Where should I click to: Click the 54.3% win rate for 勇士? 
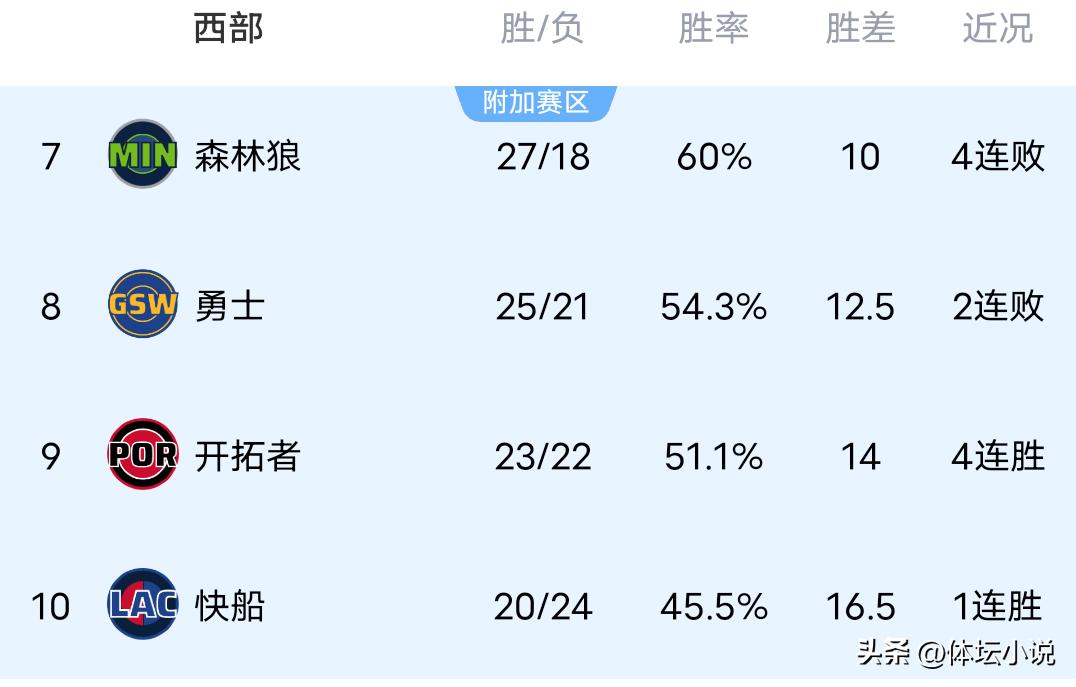click(x=713, y=307)
